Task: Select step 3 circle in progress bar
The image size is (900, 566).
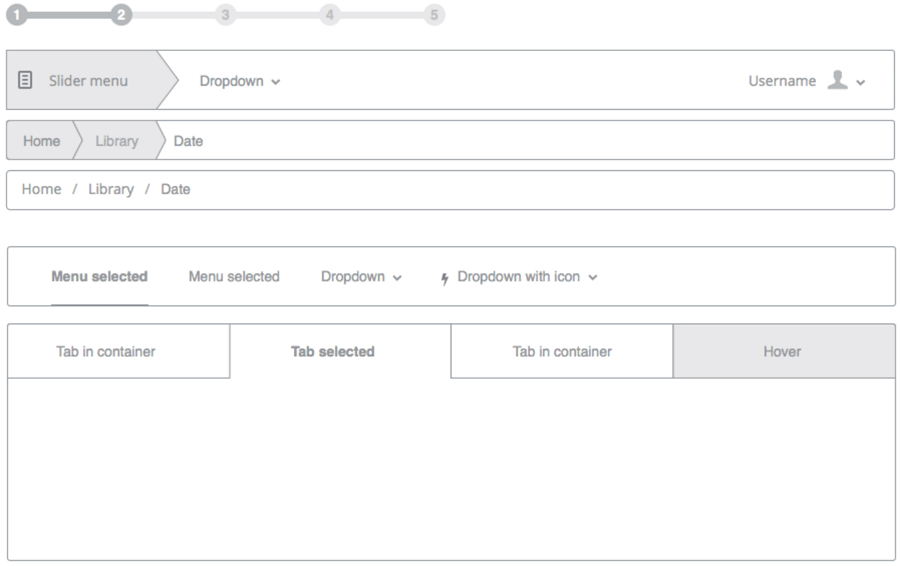Action: tap(226, 15)
